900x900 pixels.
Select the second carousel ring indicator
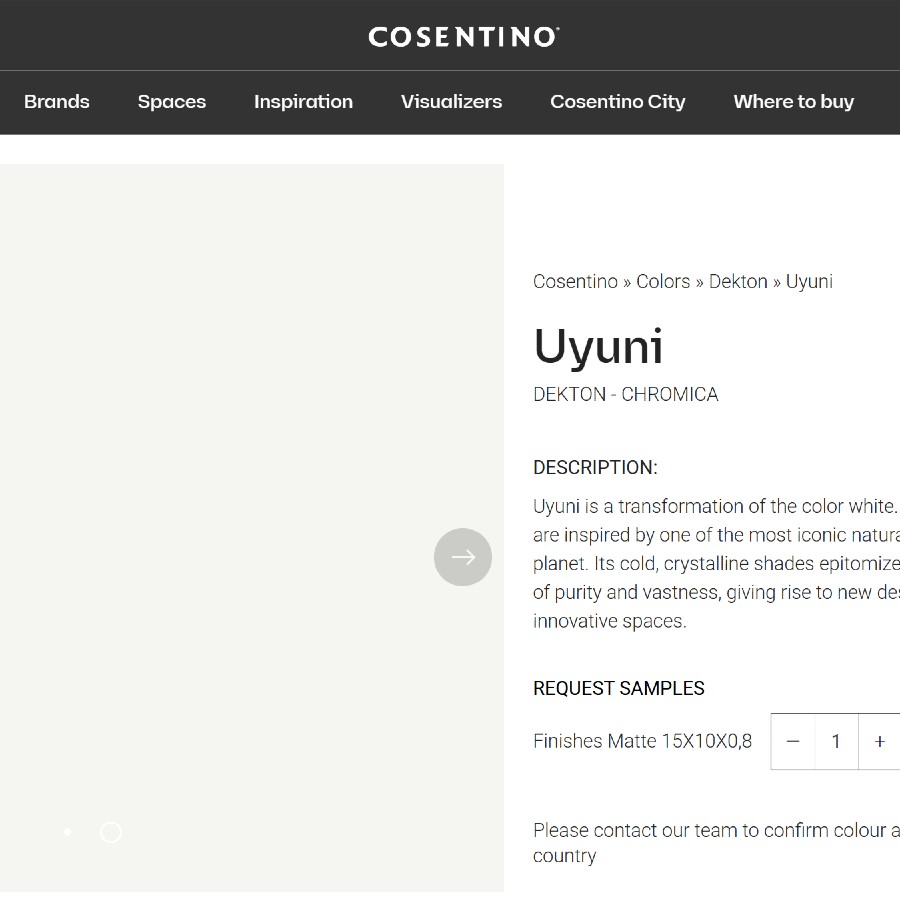pos(111,832)
